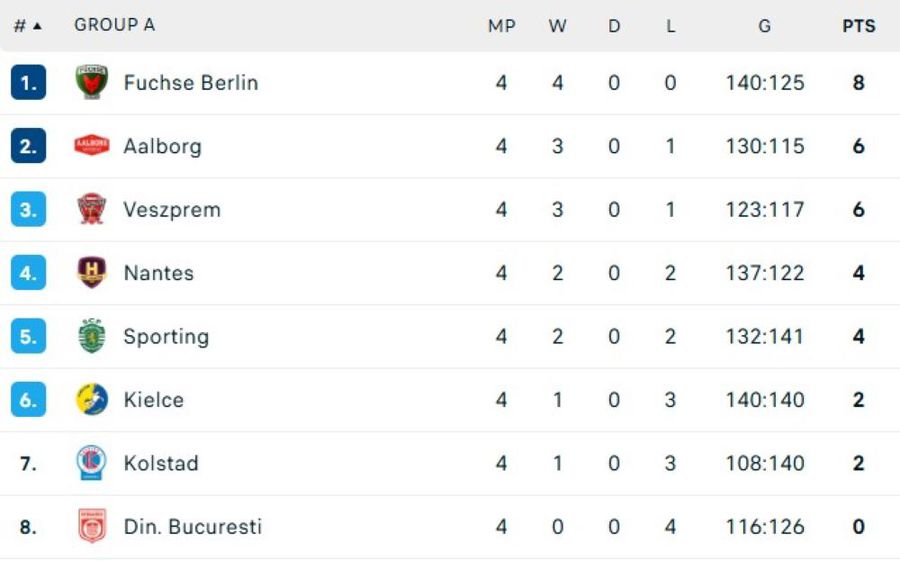Viewport: 900px width, 561px height.
Task: Sort standings by MP column header
Action: pos(501,26)
